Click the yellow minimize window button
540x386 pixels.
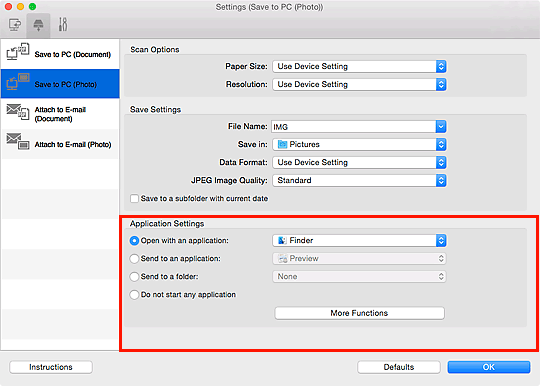pyautogui.click(x=20, y=7)
